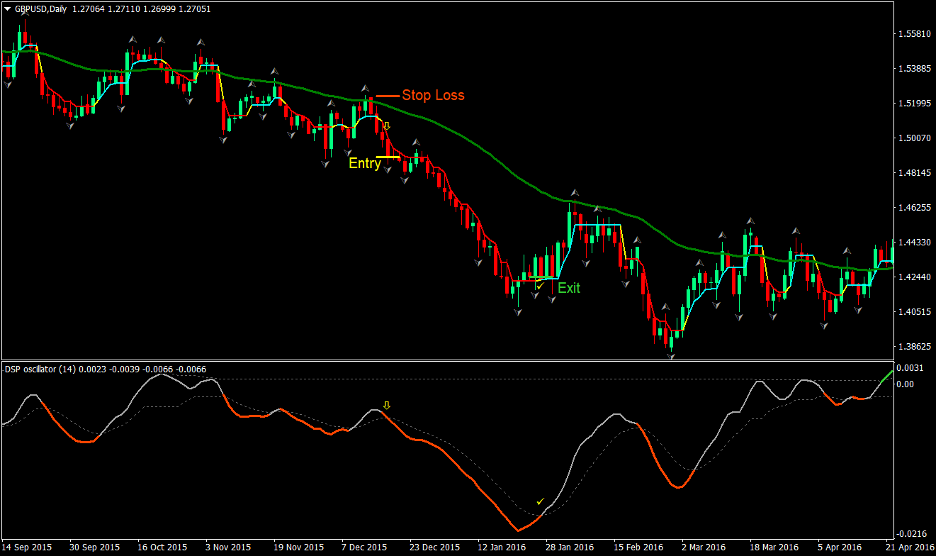Click the 1.50070 price axis label
936x556 pixels.
click(915, 138)
